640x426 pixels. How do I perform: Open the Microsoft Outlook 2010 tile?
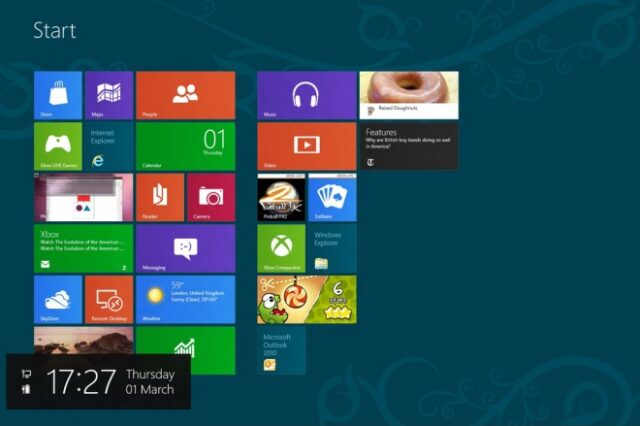281,350
